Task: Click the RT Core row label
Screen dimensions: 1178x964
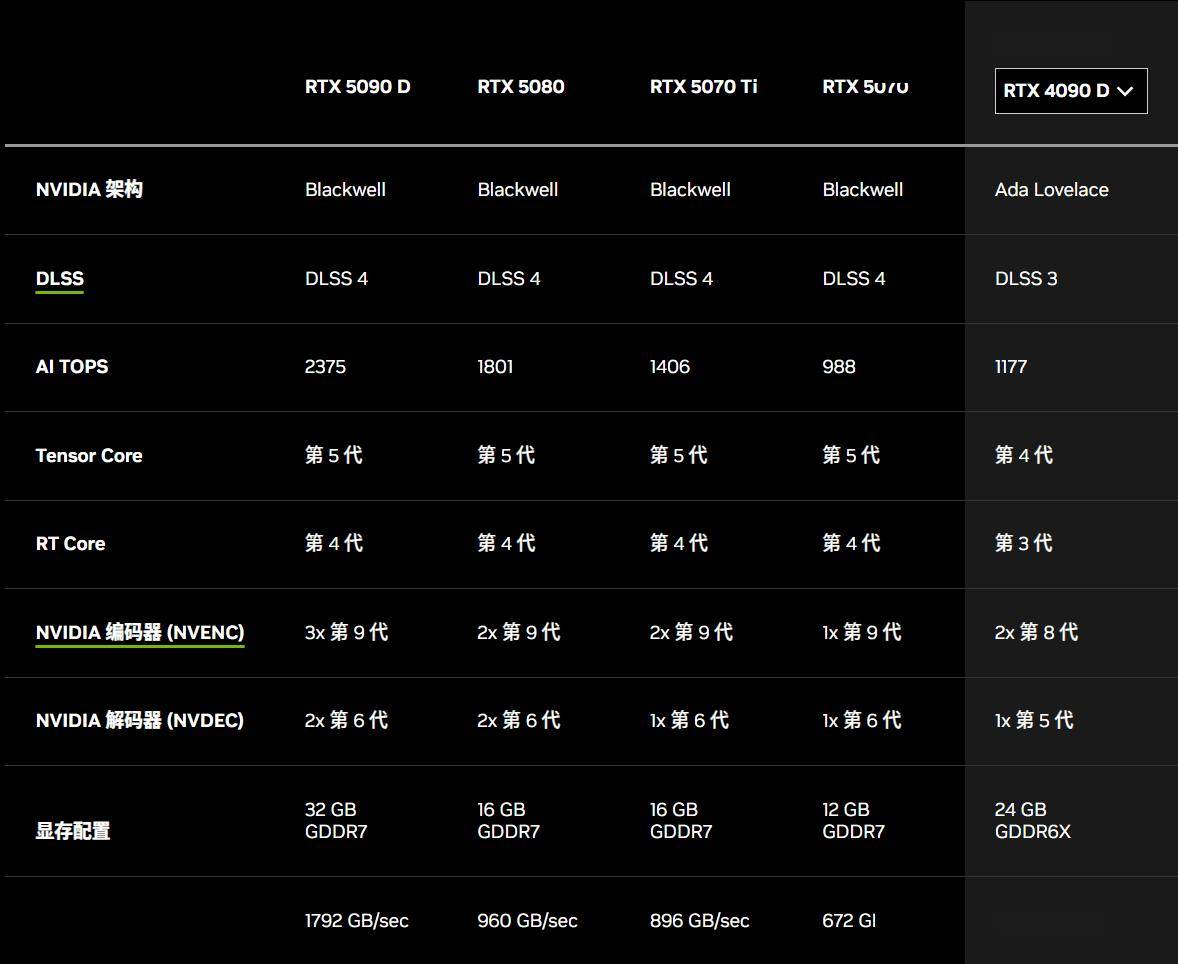Action: click(x=71, y=543)
